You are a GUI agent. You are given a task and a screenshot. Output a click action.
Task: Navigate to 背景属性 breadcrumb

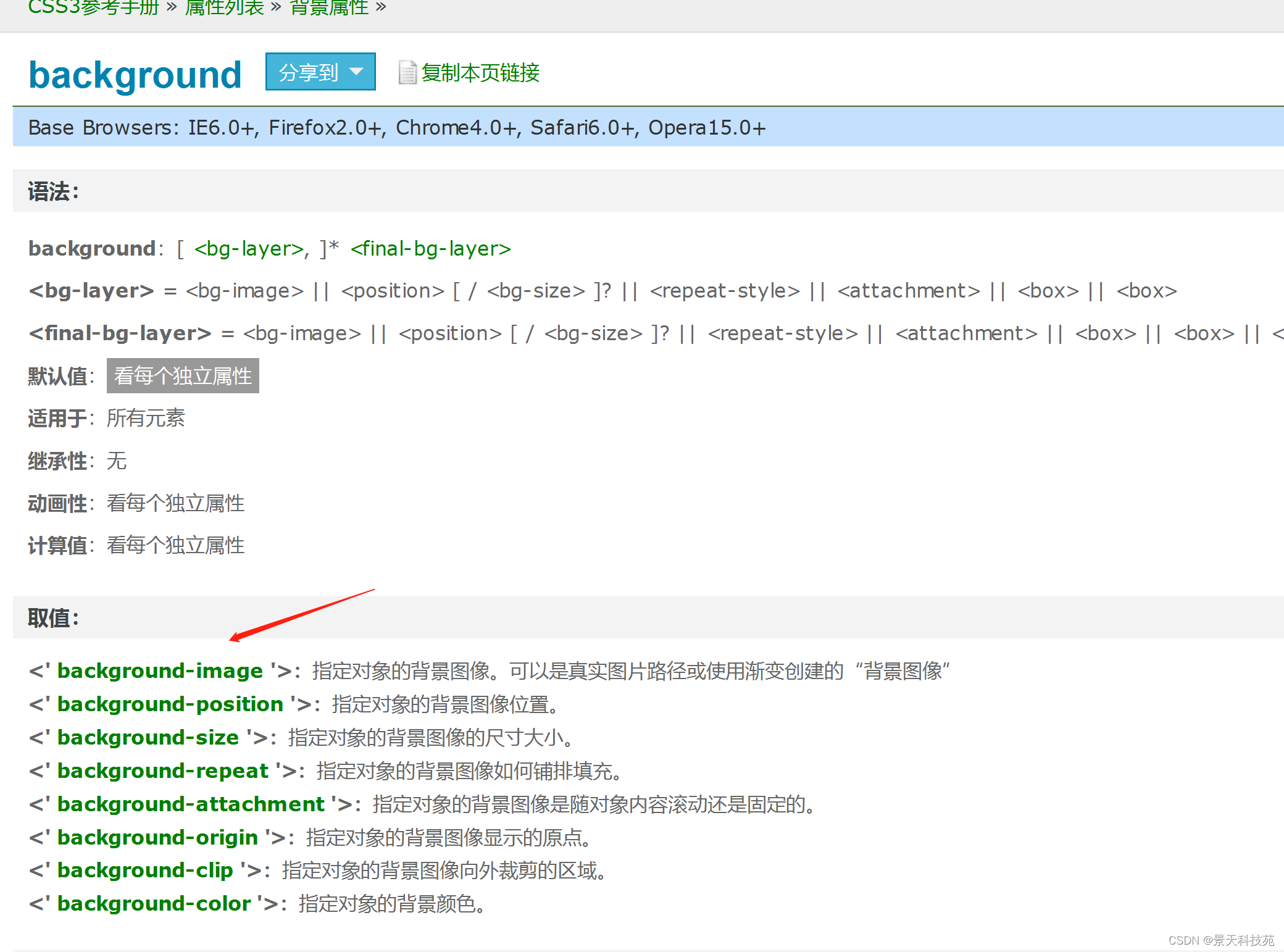329,7
